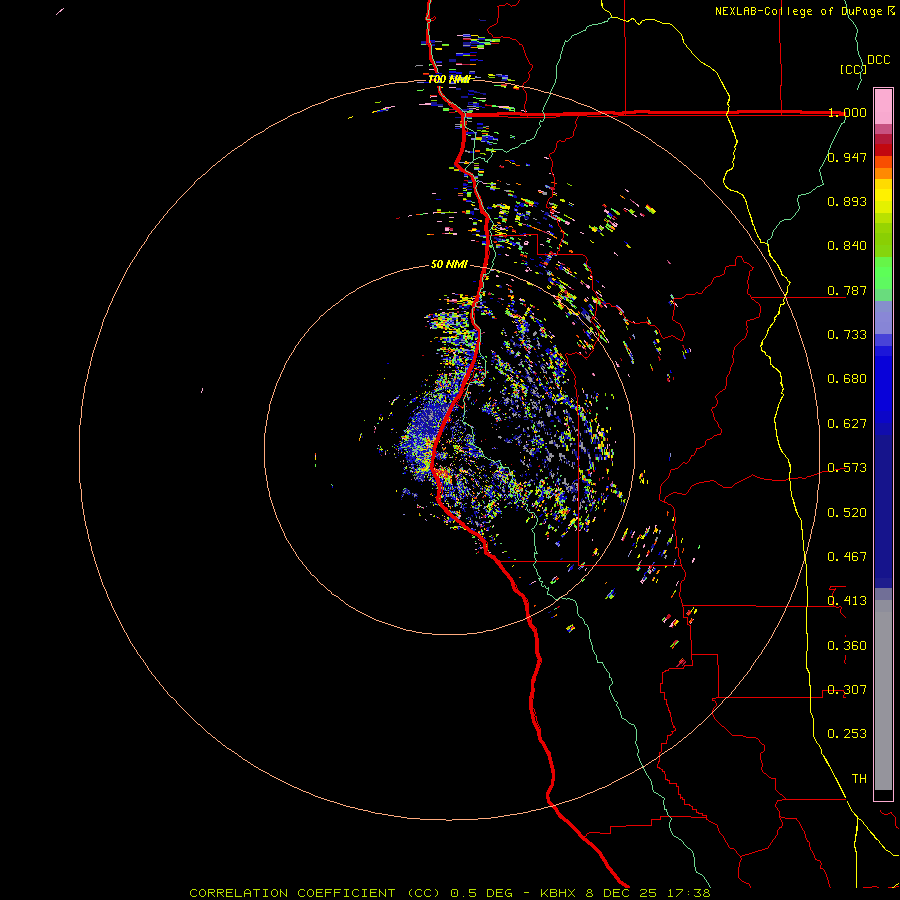Click the NEXLAB-College of DuPage text

tap(799, 11)
